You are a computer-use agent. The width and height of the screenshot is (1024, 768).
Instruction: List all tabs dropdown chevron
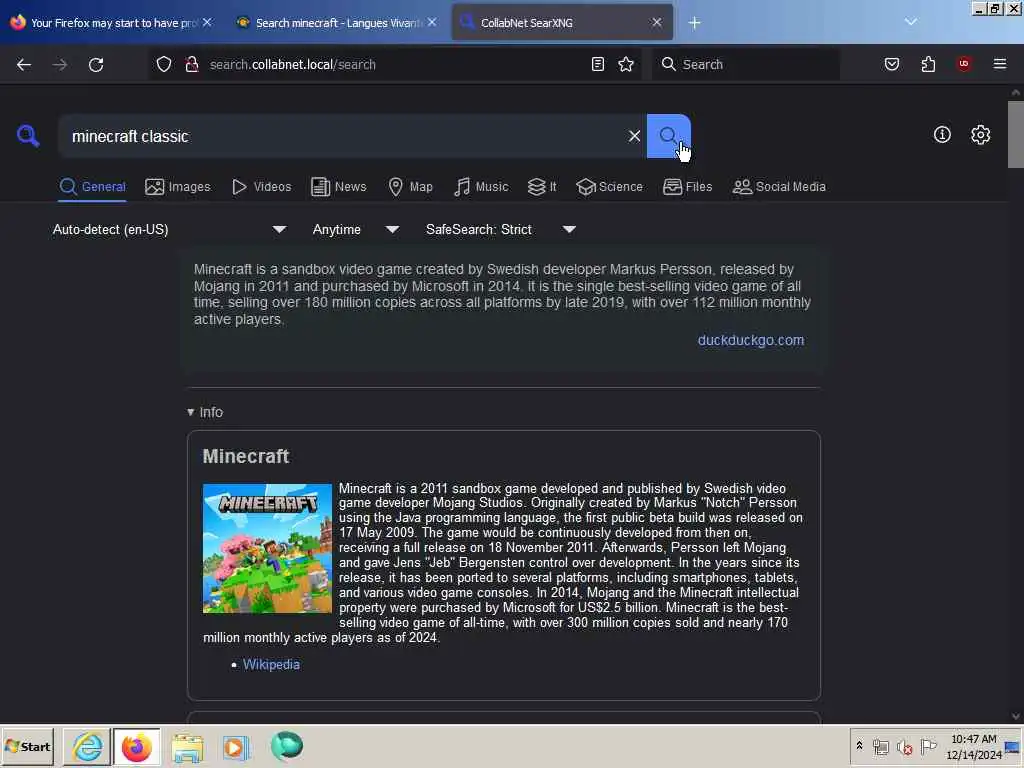coord(910,22)
